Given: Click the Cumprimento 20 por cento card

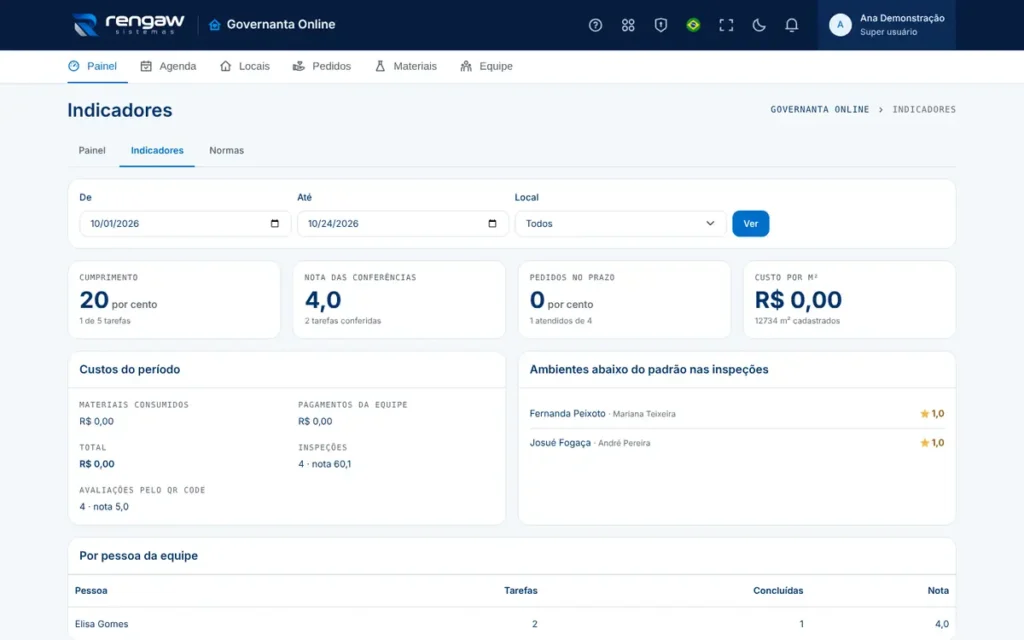Looking at the screenshot, I should [x=174, y=300].
